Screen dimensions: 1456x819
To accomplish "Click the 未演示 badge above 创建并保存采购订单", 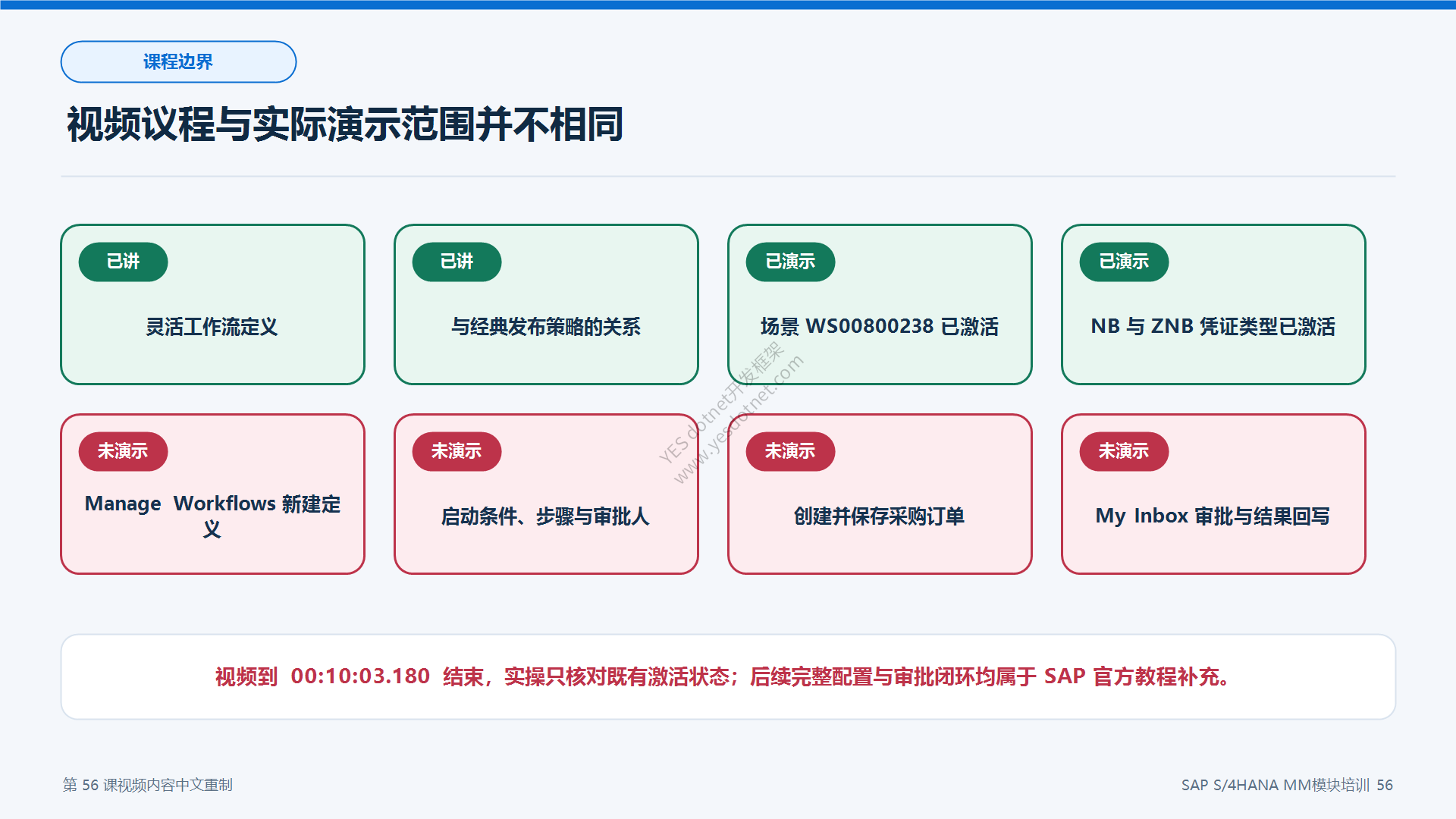I will click(x=790, y=451).
